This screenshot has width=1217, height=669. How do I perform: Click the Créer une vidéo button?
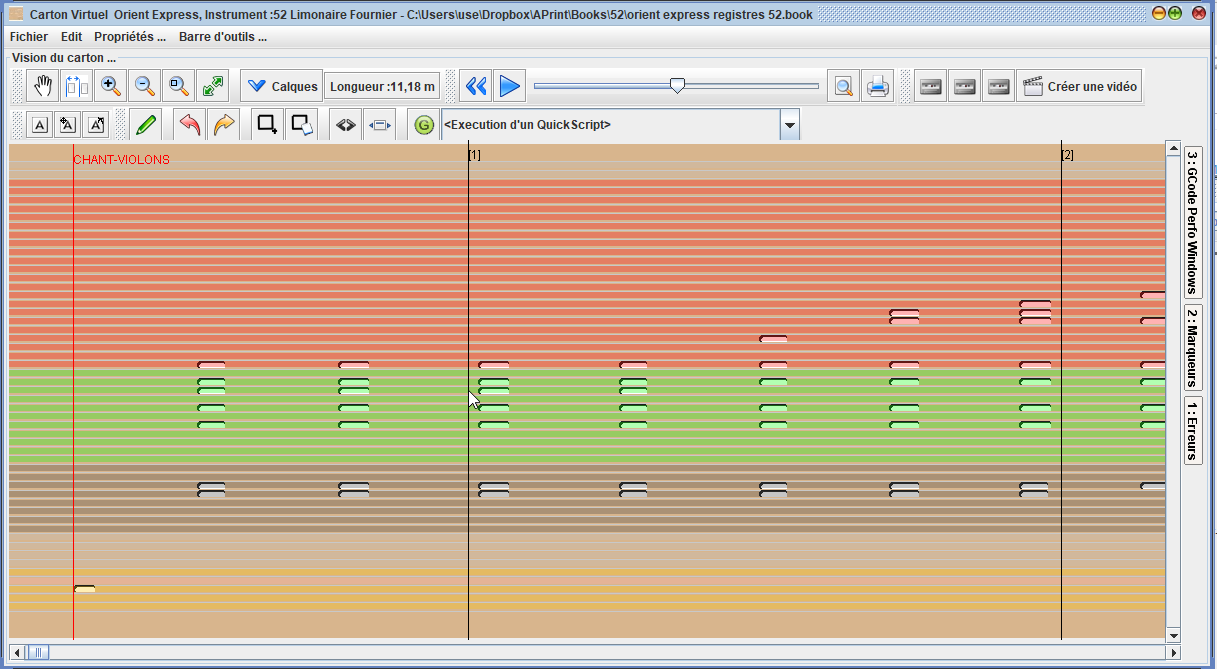(1079, 87)
